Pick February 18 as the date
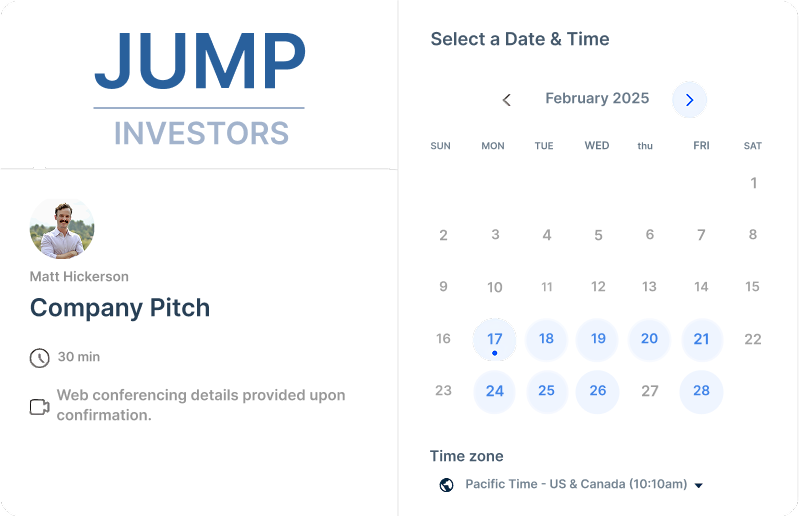Screen dimensions: 799x517 click(x=546, y=339)
